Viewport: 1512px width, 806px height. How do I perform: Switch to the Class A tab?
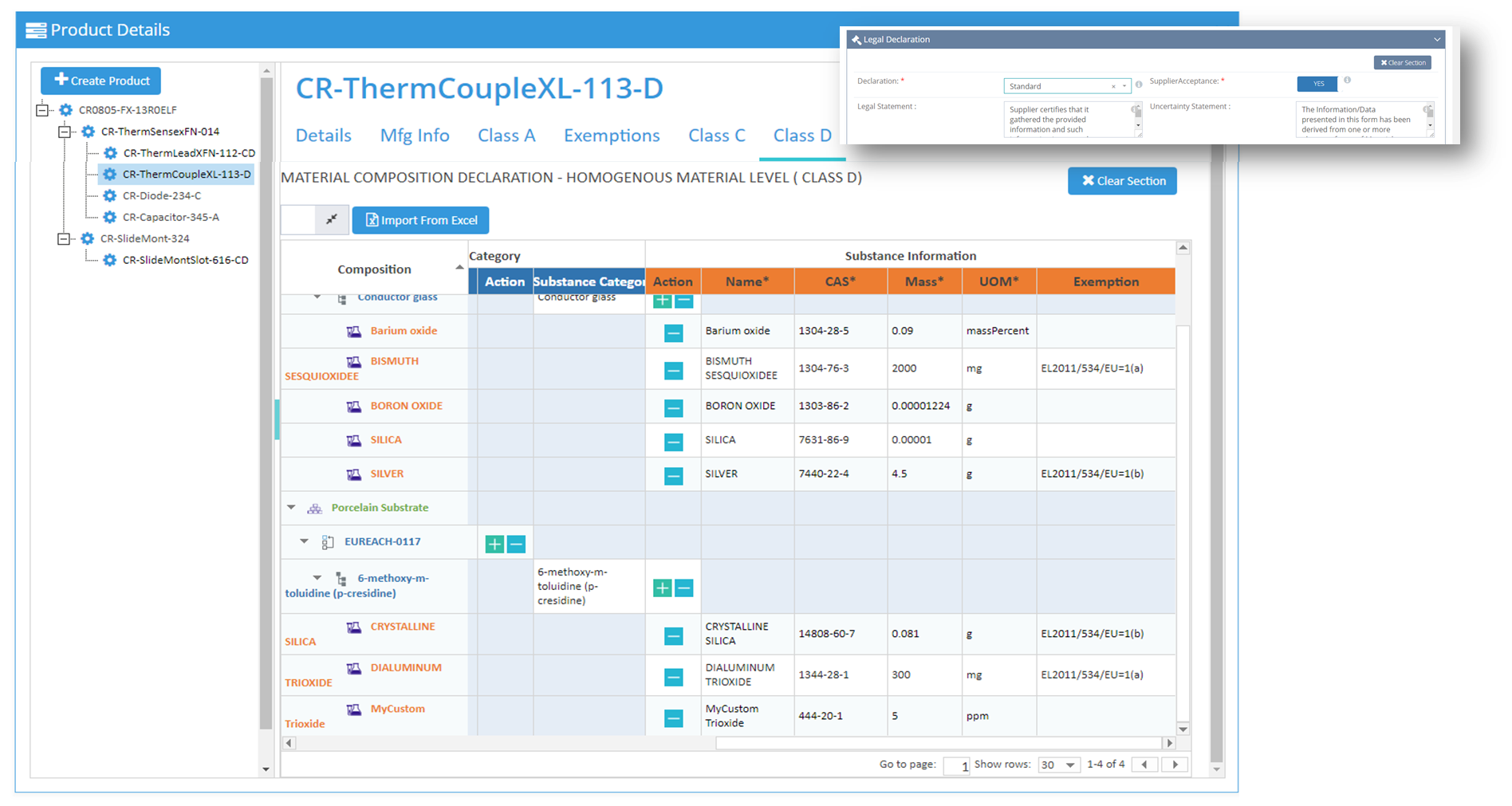(x=506, y=136)
